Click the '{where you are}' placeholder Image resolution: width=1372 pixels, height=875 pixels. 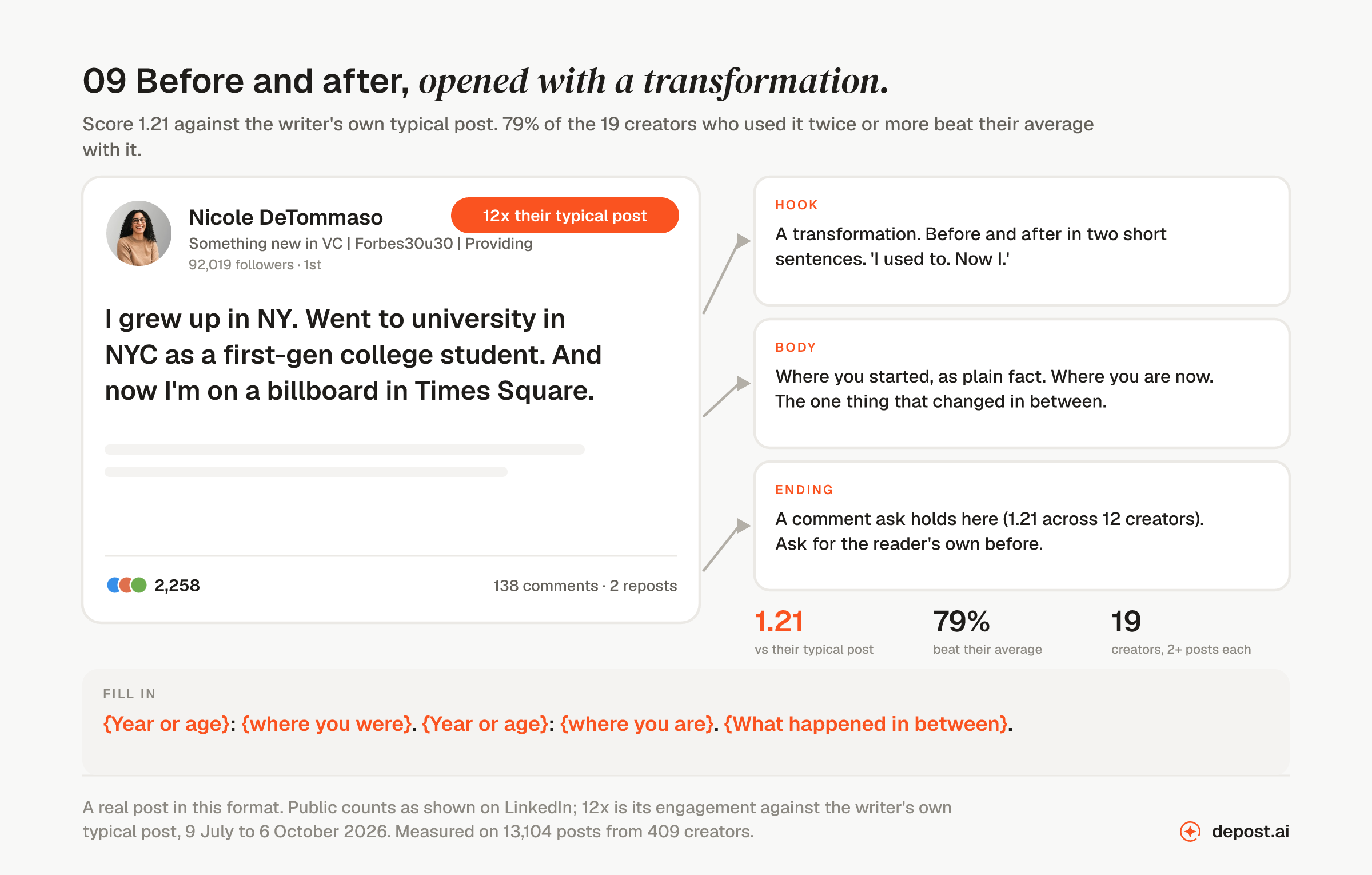tap(637, 724)
